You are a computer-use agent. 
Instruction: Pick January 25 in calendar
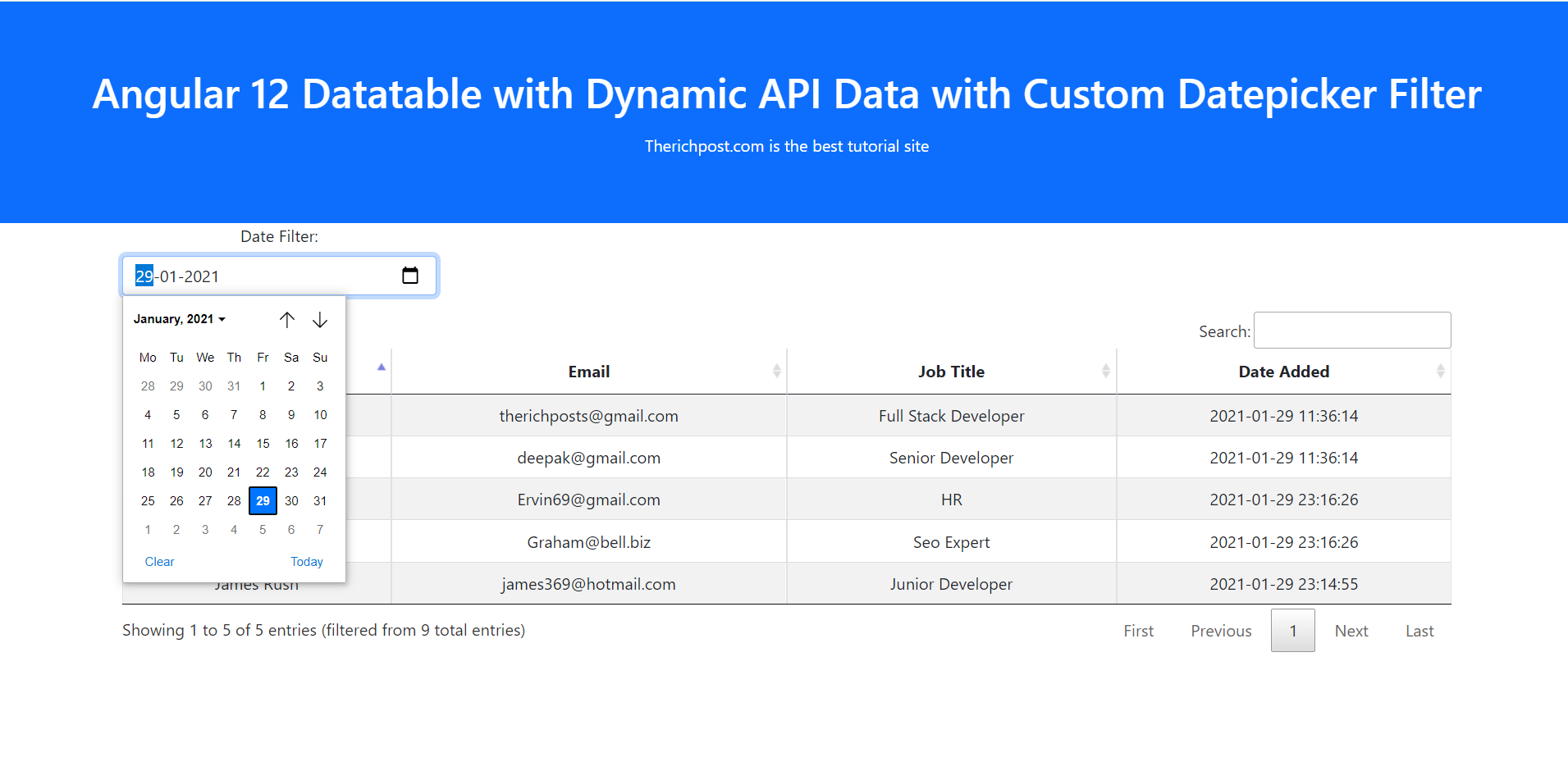click(148, 501)
